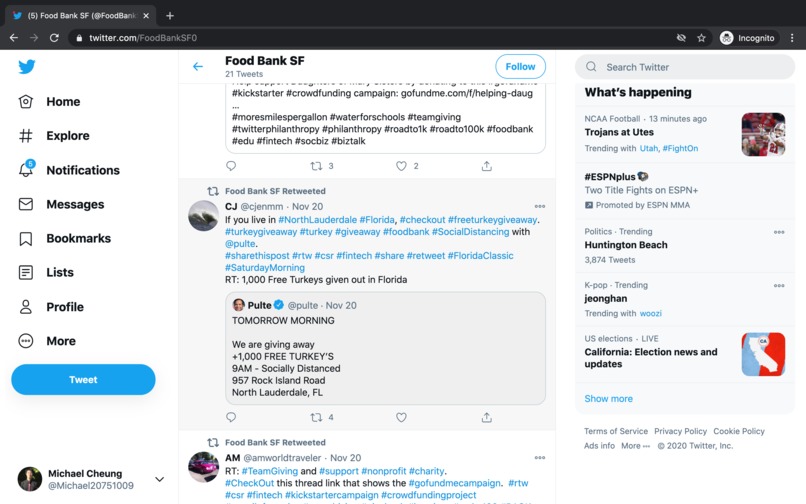Open the Privacy Policy link
Image resolution: width=806 pixels, height=504 pixels.
point(681,431)
